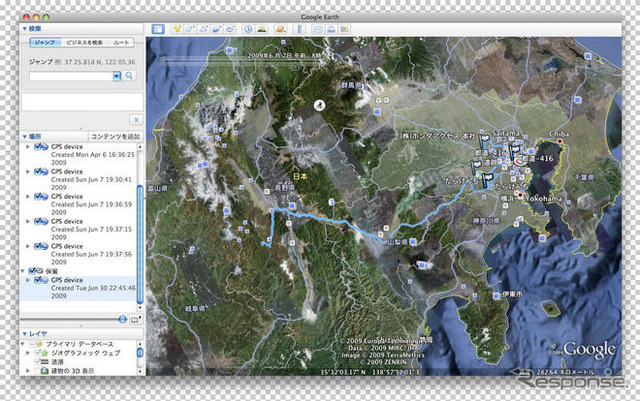Image resolution: width=640 pixels, height=401 pixels.
Task: Show the ruler tool
Action: tap(299, 29)
